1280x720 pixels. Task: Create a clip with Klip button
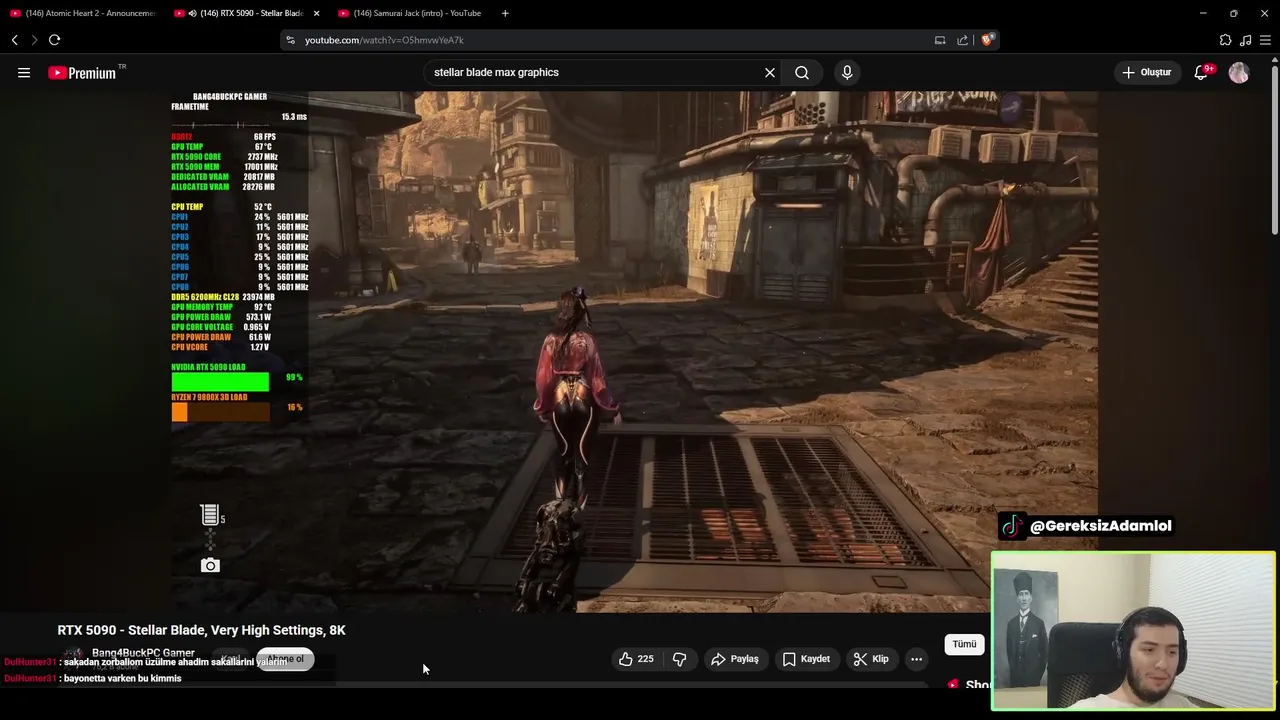(x=870, y=659)
